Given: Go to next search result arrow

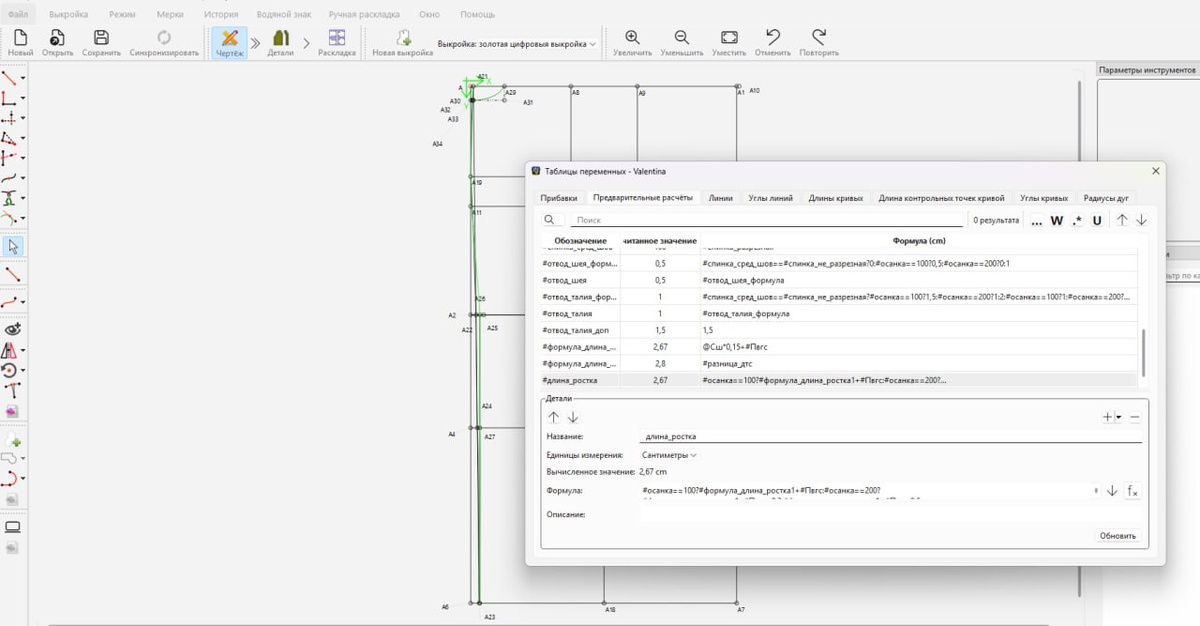Looking at the screenshot, I should click(x=1141, y=220).
